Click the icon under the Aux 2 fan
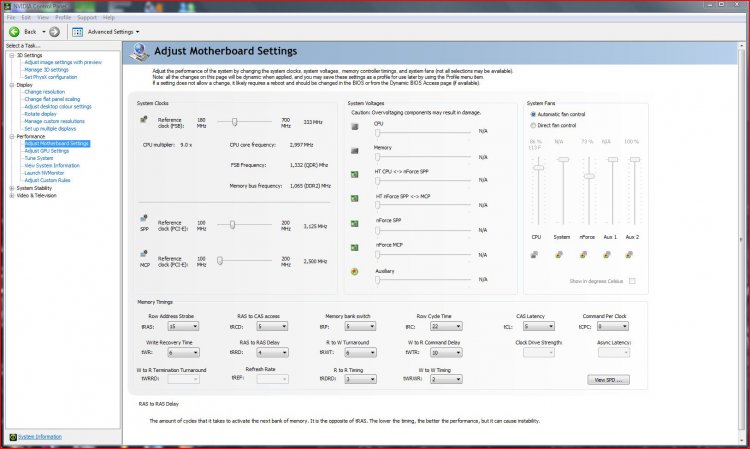 629,255
